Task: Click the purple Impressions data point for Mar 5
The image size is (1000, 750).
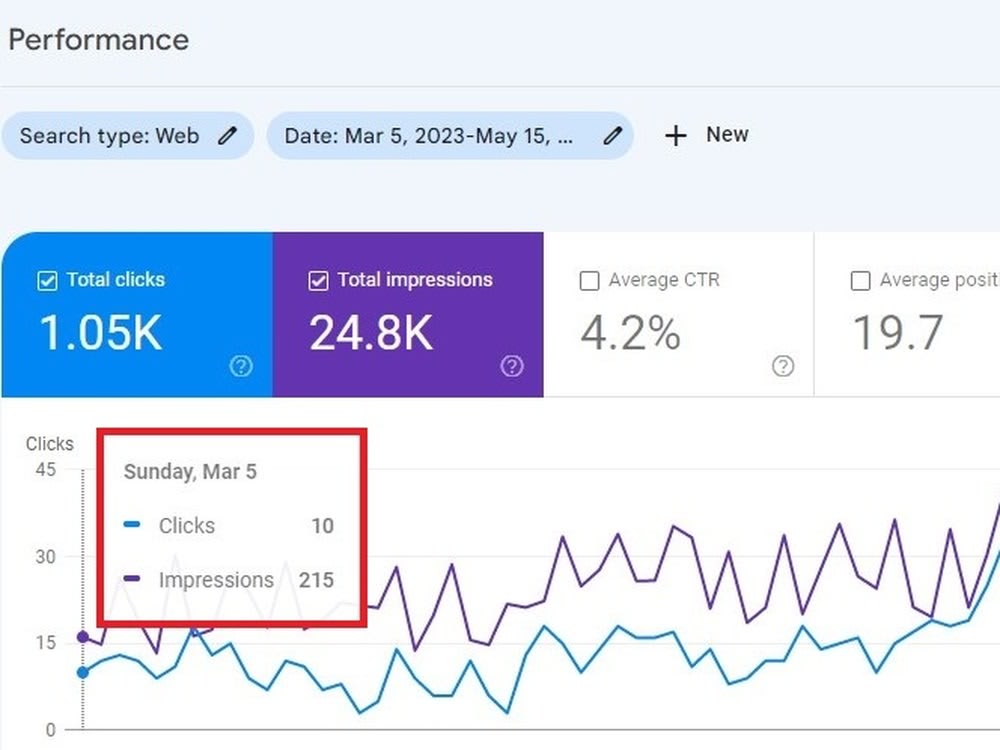Action: pyautogui.click(x=83, y=636)
